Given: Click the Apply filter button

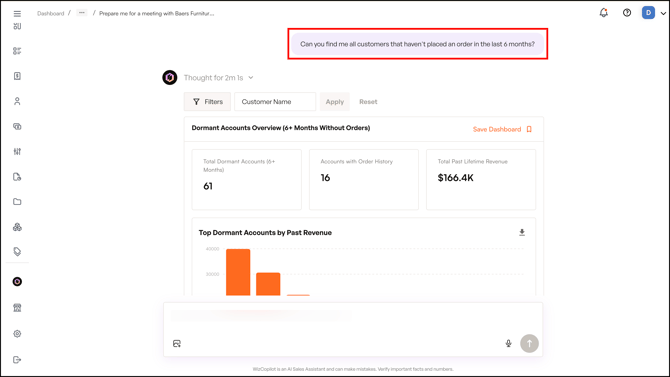Looking at the screenshot, I should (x=335, y=102).
